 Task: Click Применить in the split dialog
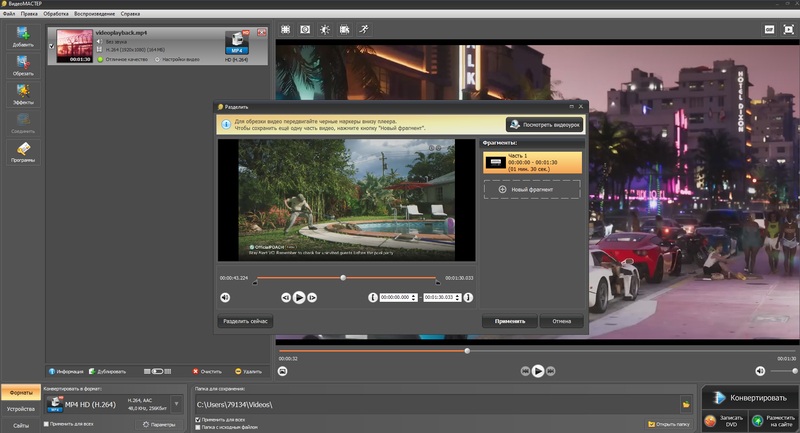coord(510,321)
